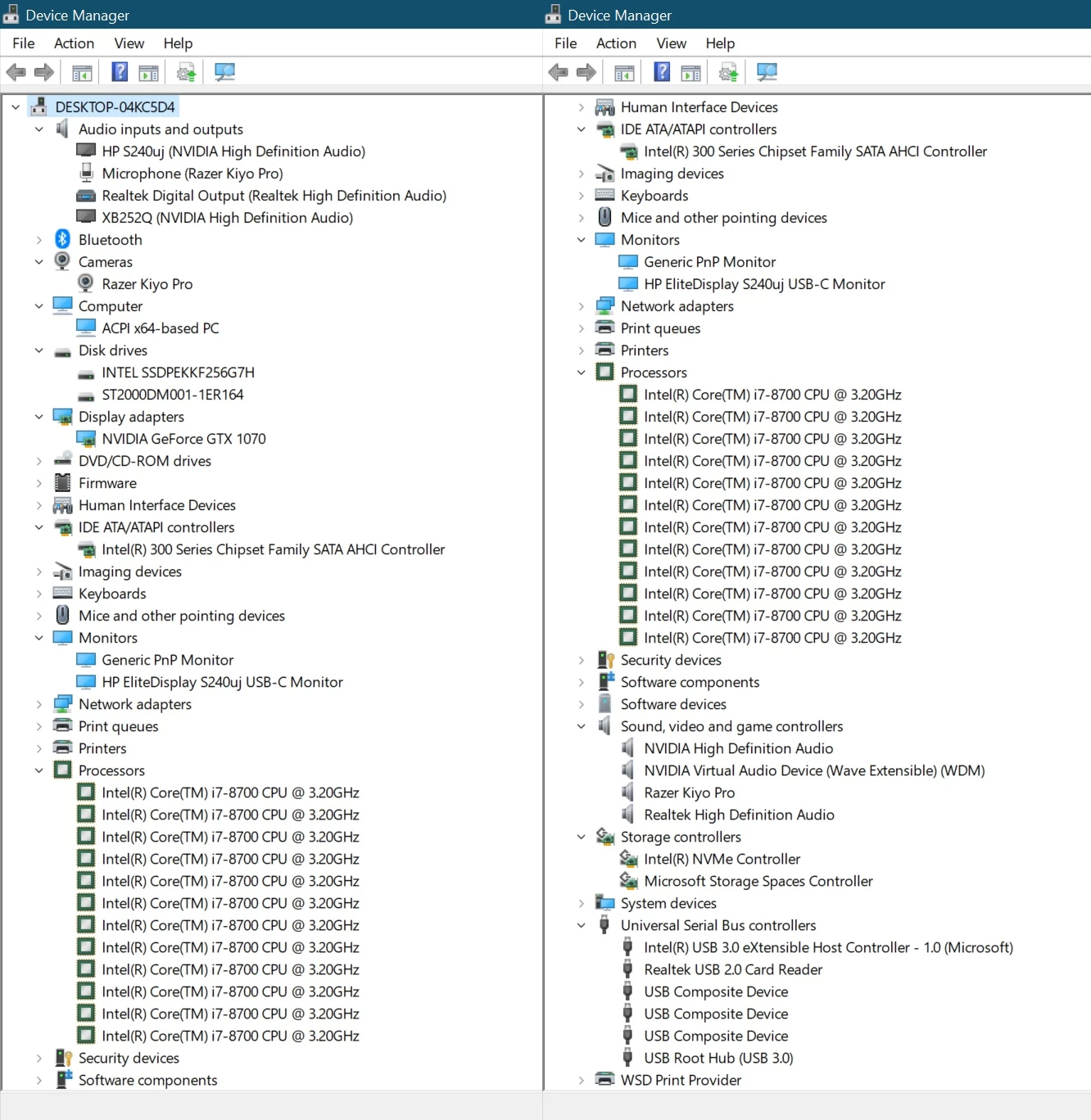
Task: Select ST2000DM001-1ER164 disk drive
Action: tap(172, 394)
